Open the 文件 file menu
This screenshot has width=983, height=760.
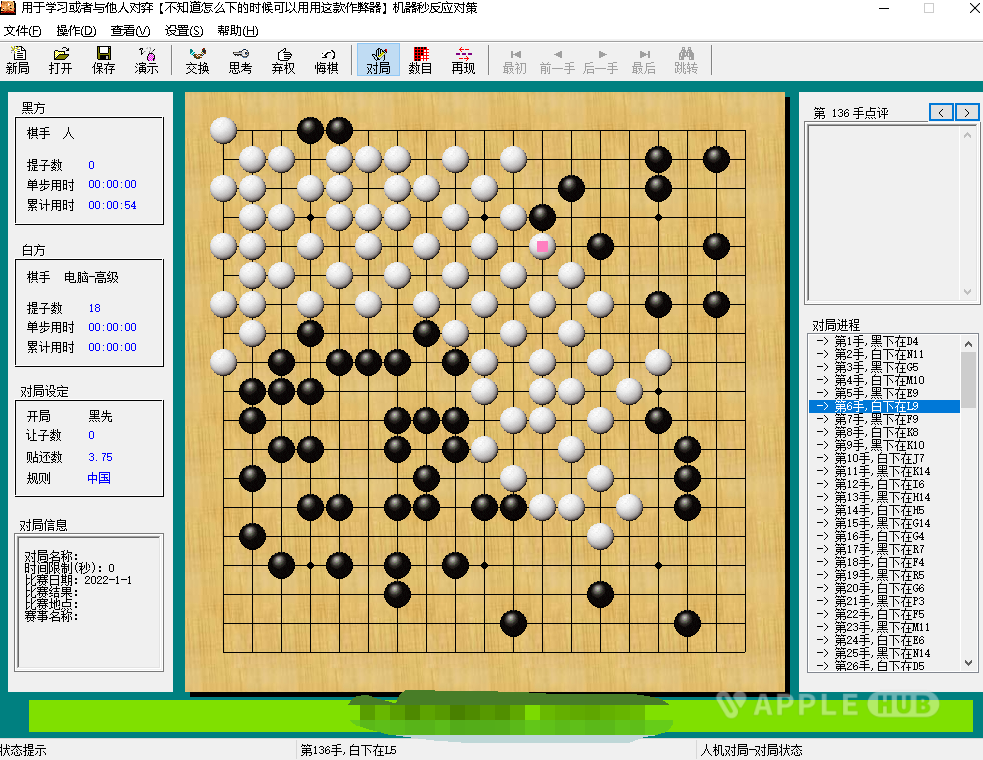[24, 31]
